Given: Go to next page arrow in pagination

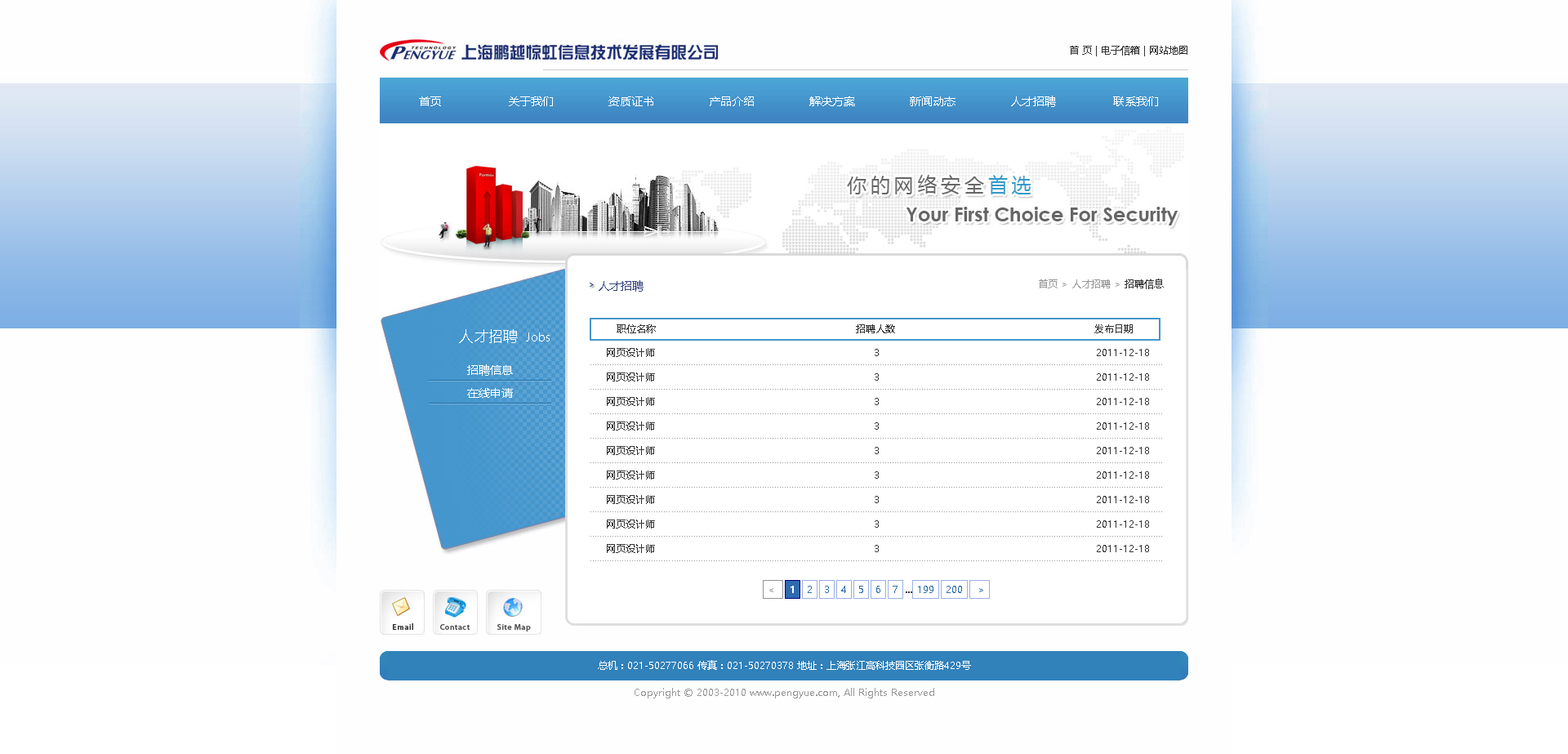Looking at the screenshot, I should click(980, 590).
